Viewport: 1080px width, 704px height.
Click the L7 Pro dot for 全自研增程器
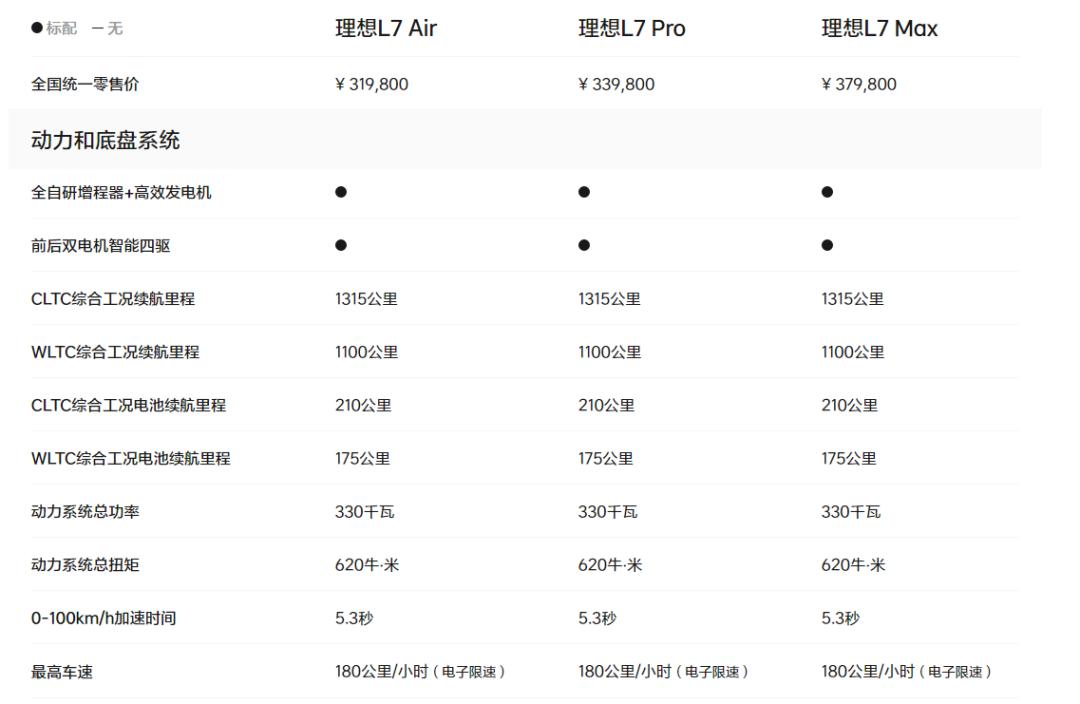[x=584, y=192]
